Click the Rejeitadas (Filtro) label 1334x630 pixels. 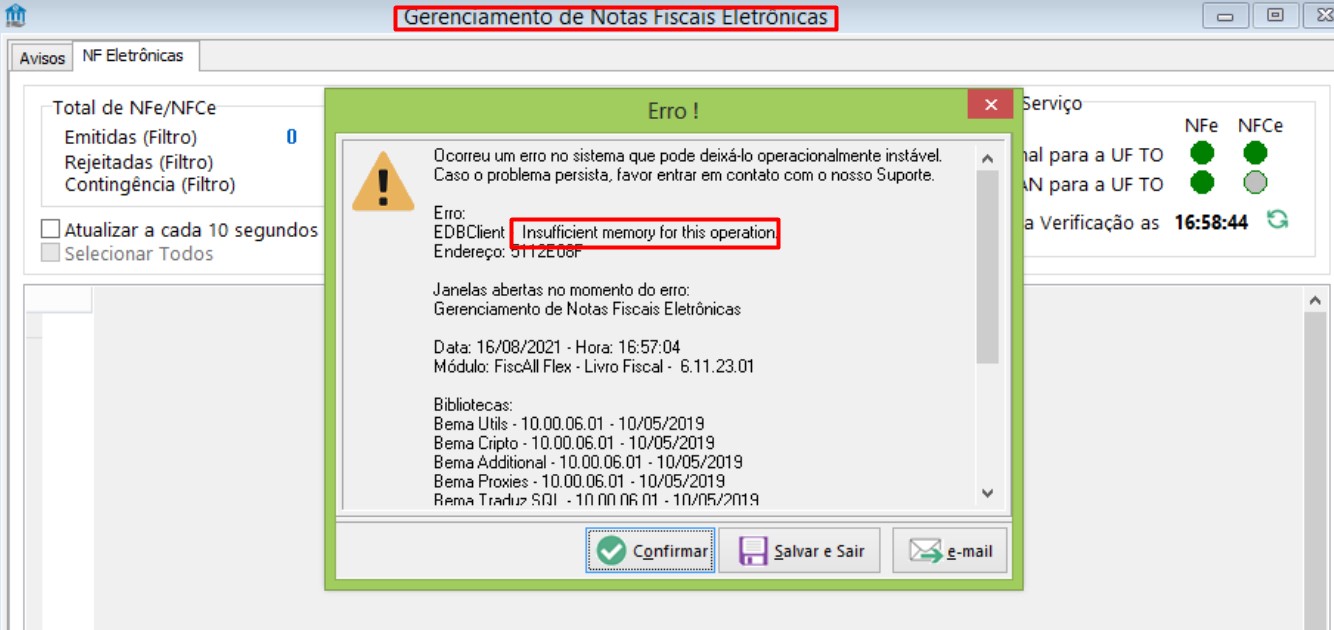coord(138,161)
